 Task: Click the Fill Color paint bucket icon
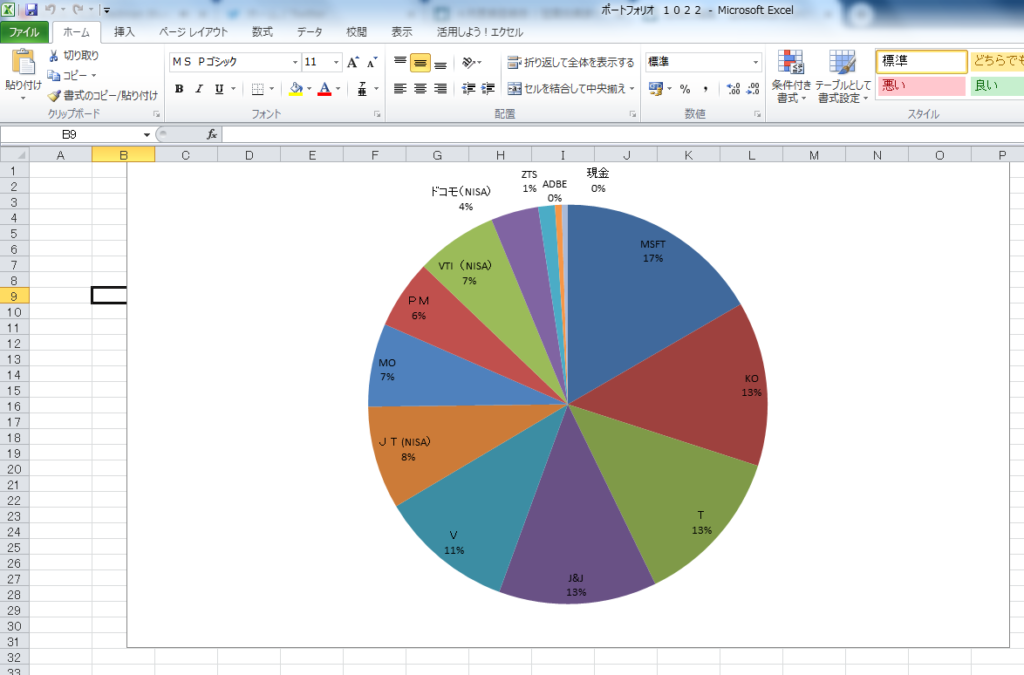click(x=296, y=89)
